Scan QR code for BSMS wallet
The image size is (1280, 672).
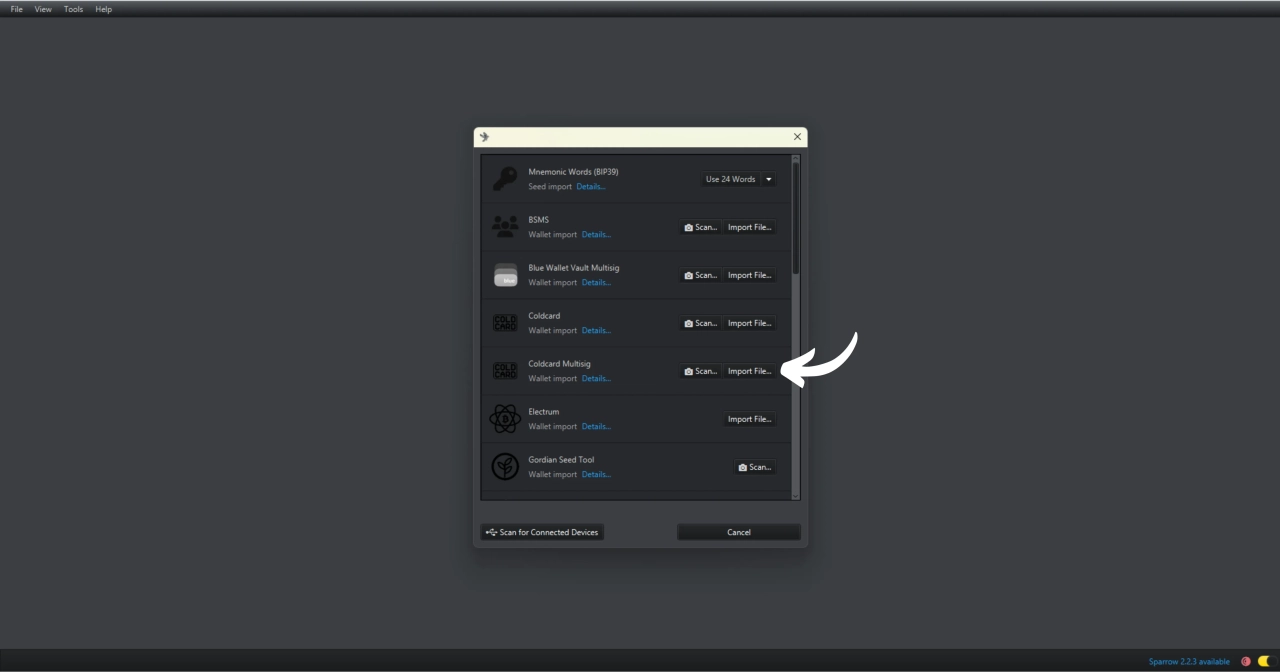[701, 227]
